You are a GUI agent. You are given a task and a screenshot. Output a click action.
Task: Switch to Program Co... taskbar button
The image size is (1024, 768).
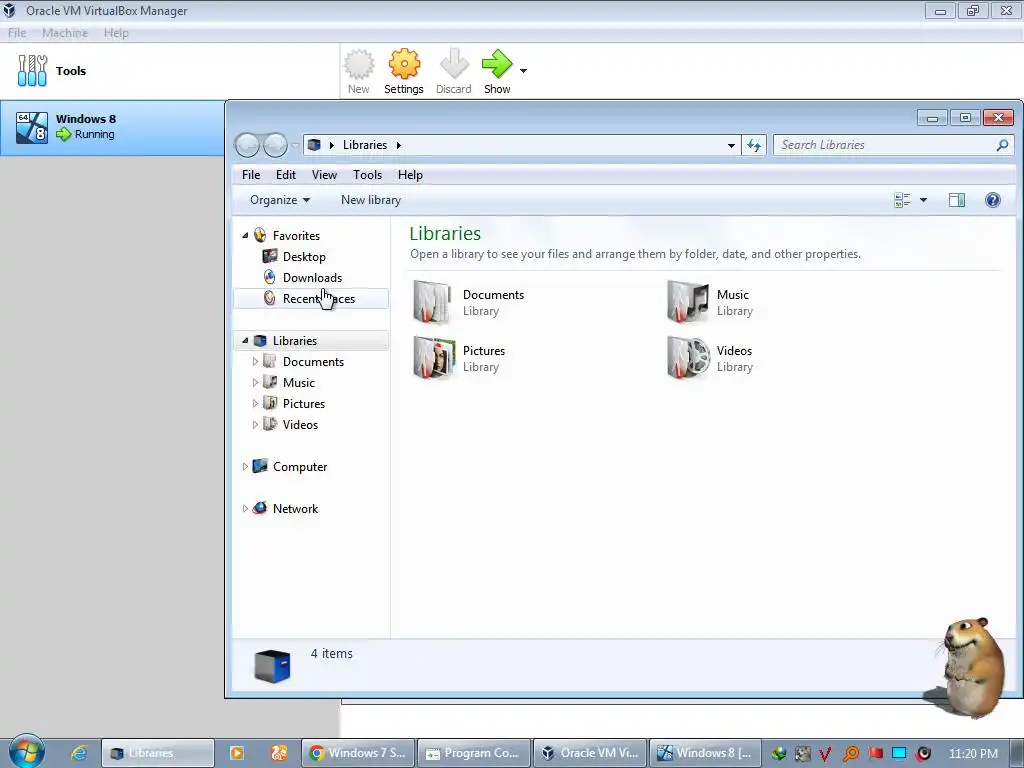tap(473, 753)
